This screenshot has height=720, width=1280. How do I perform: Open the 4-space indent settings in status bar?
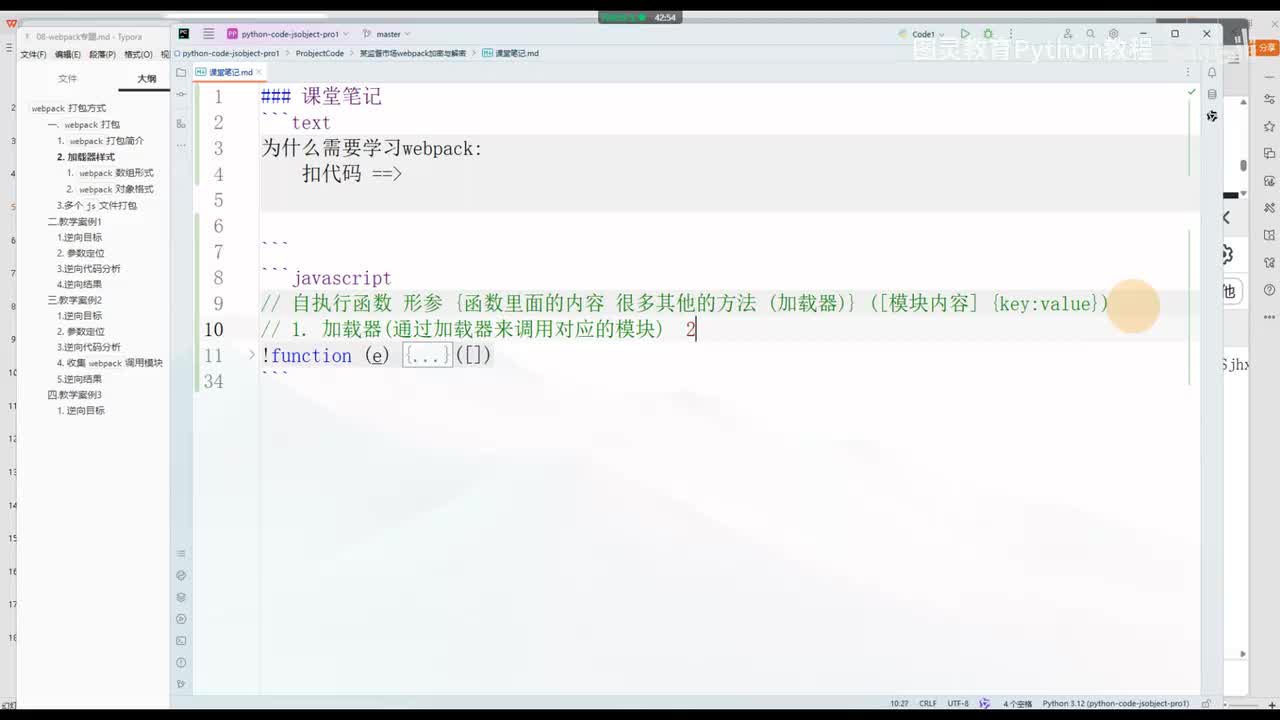tap(1017, 703)
